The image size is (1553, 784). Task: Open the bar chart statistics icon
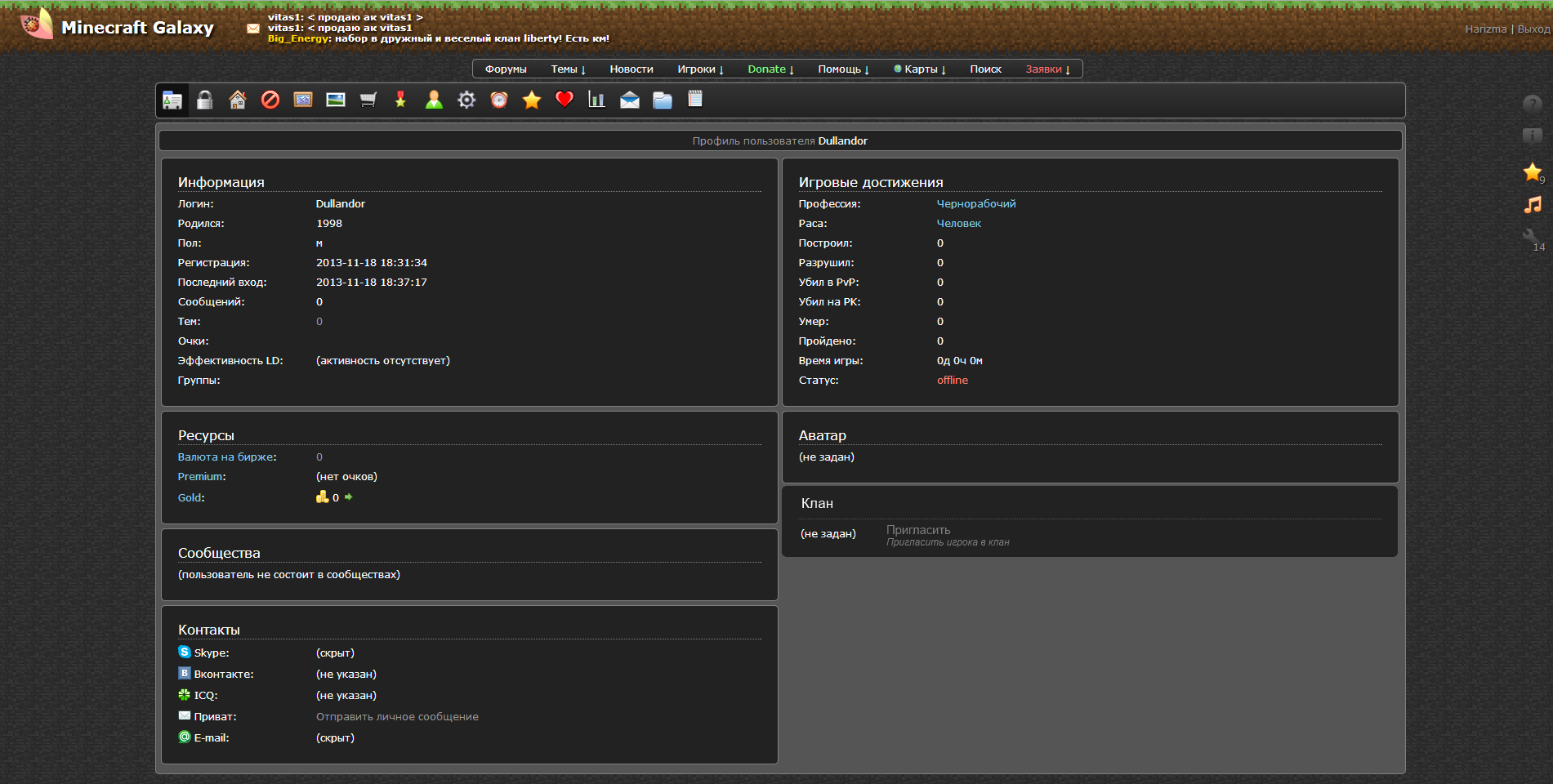[x=597, y=100]
